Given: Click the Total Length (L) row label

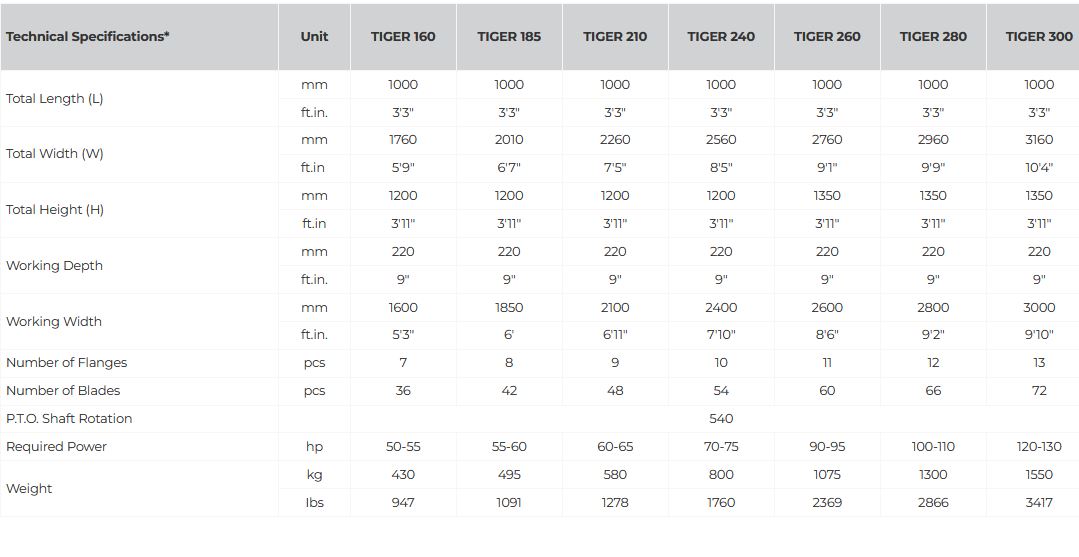Looking at the screenshot, I should tap(55, 99).
